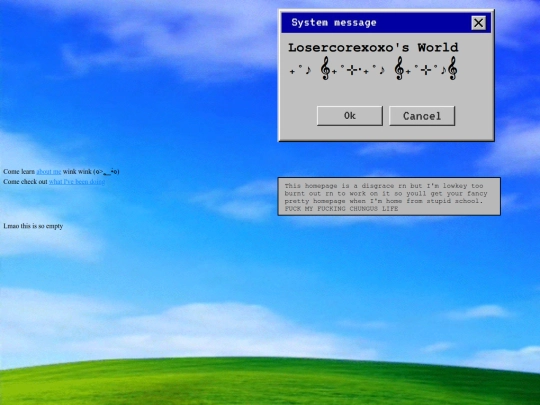Click the 'Lmao this is so empty' text

[x=33, y=226]
